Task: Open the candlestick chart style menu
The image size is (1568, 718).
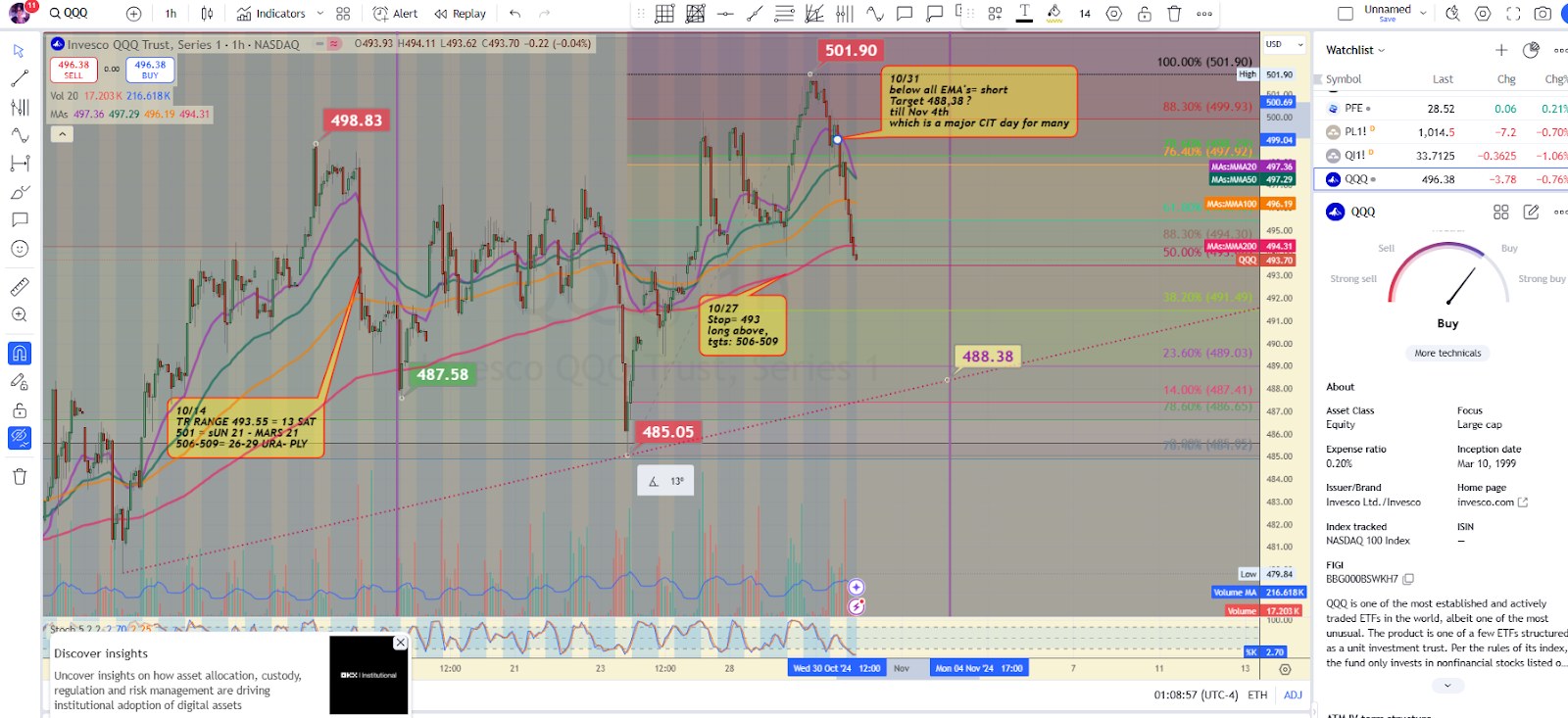Action: 207,14
